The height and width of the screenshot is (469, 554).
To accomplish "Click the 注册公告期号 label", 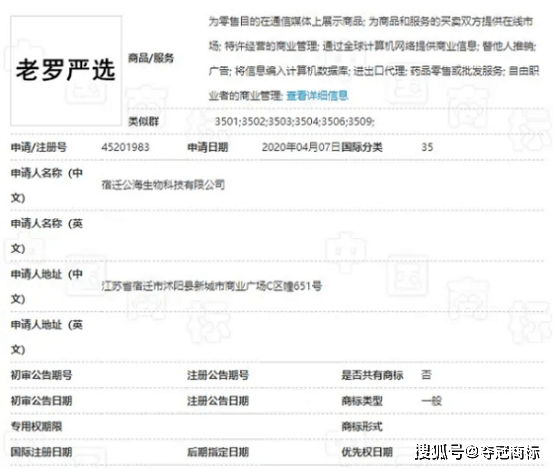I will point(218,375).
